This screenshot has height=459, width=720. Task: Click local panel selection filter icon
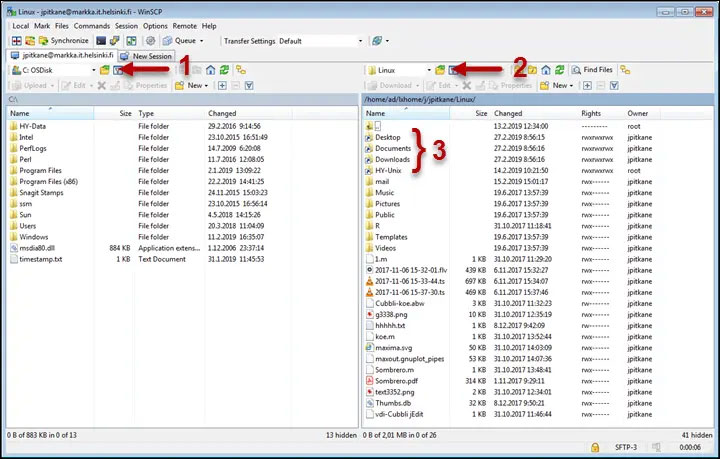pos(249,85)
